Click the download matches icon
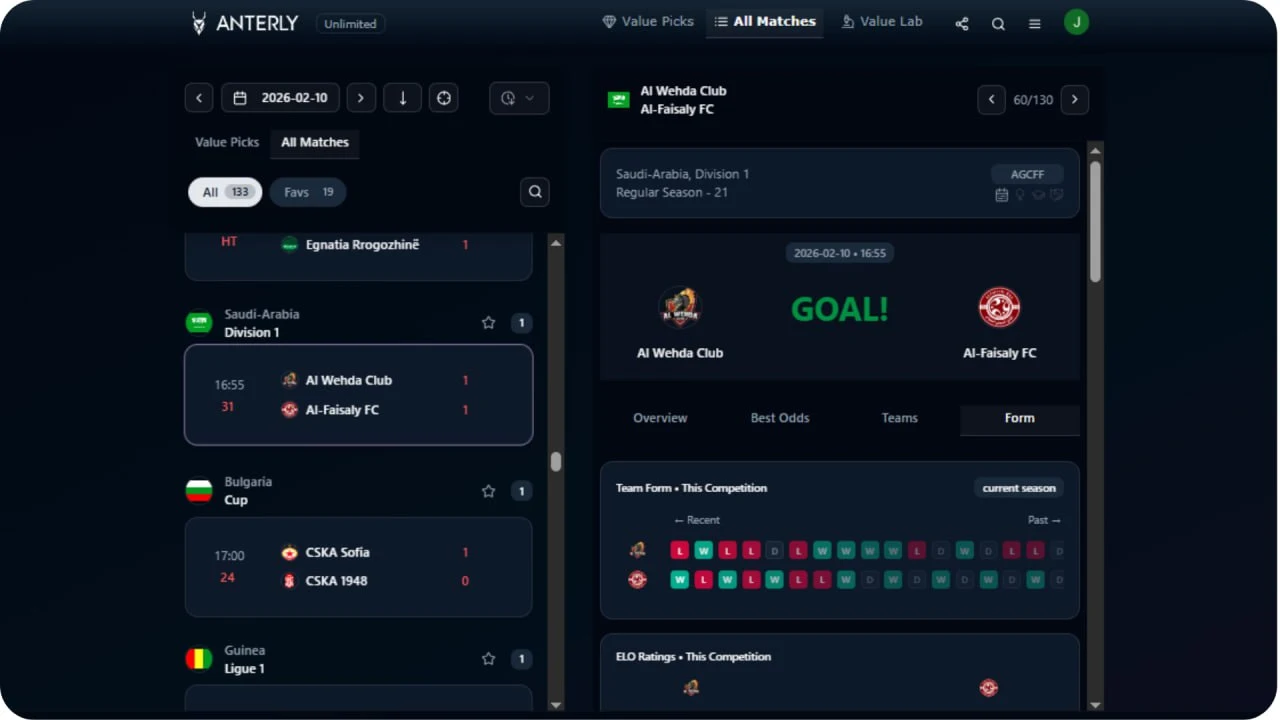The image size is (1280, 720). 402,97
